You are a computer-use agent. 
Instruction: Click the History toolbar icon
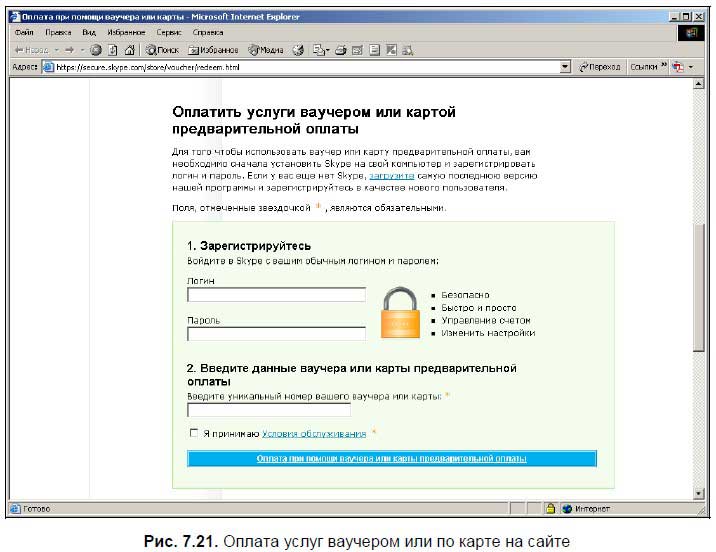coord(298,49)
